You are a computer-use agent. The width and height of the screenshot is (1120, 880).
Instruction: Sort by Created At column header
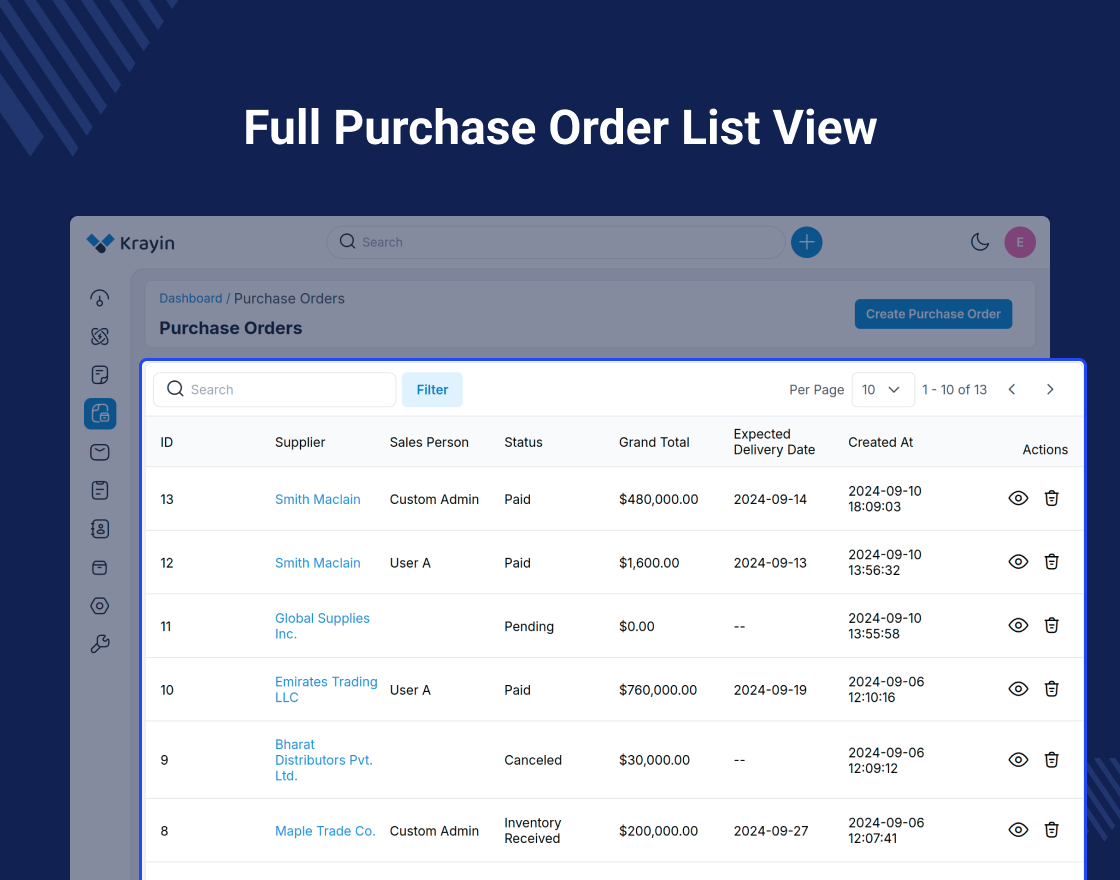(x=881, y=442)
